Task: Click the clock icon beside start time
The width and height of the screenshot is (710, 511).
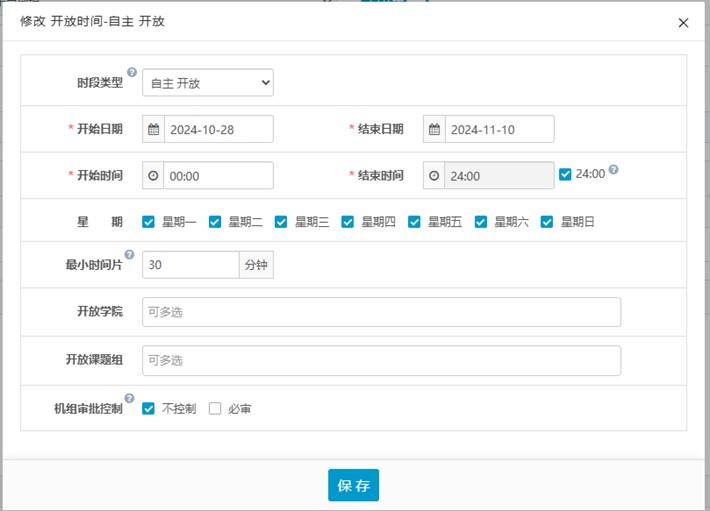Action: coord(153,176)
